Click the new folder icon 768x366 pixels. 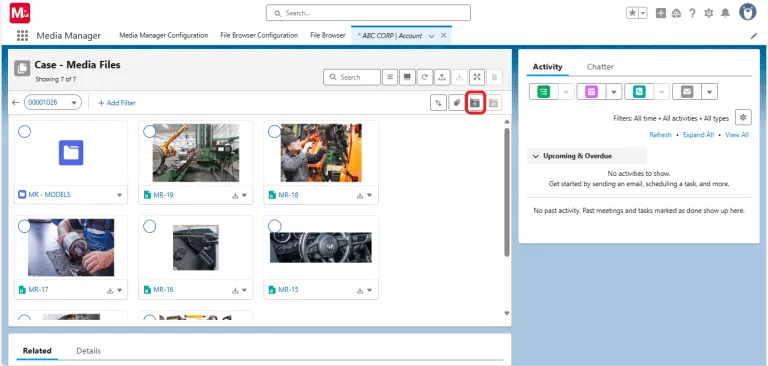pyautogui.click(x=475, y=103)
